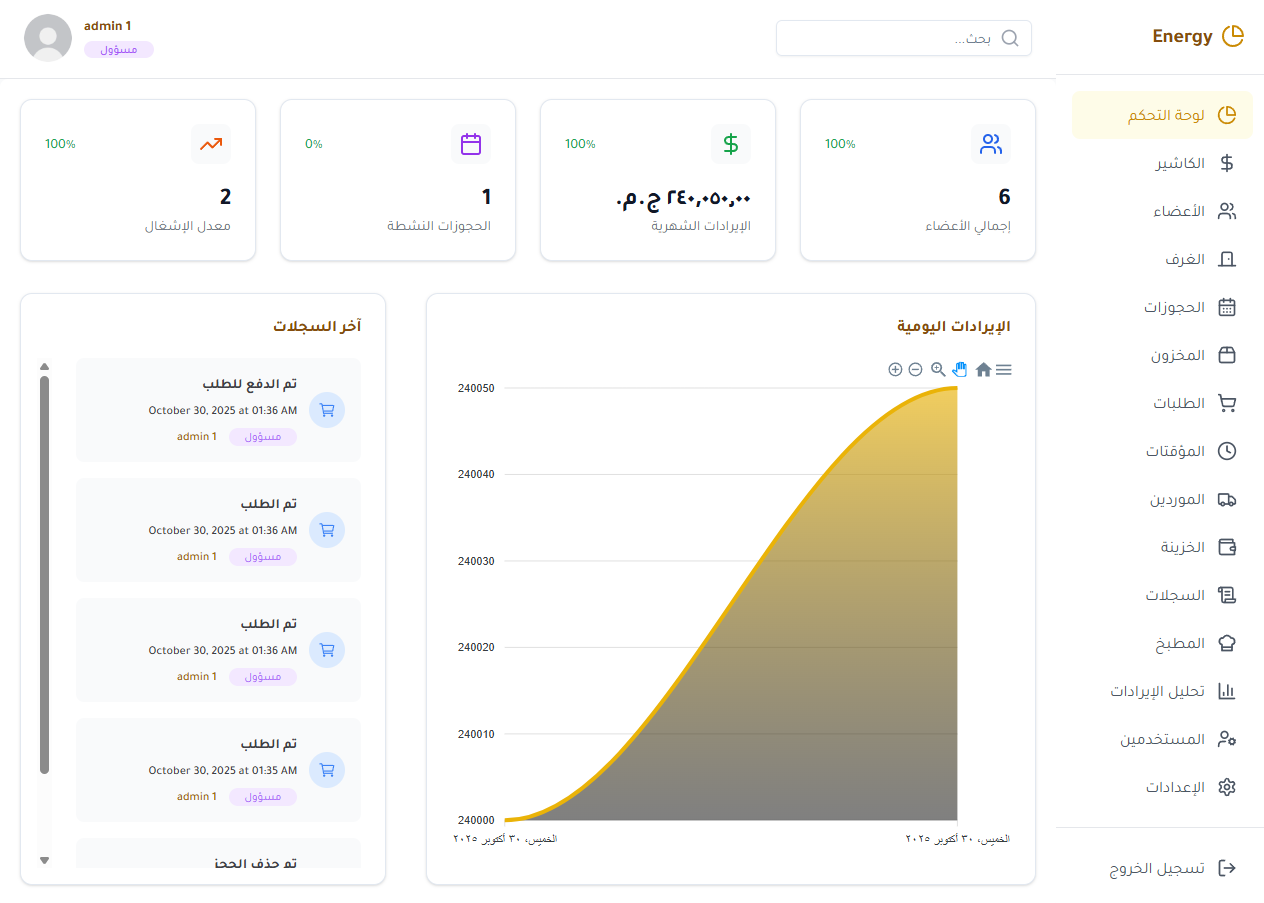
Task: Toggle the chart panning hand tool
Action: tap(960, 369)
